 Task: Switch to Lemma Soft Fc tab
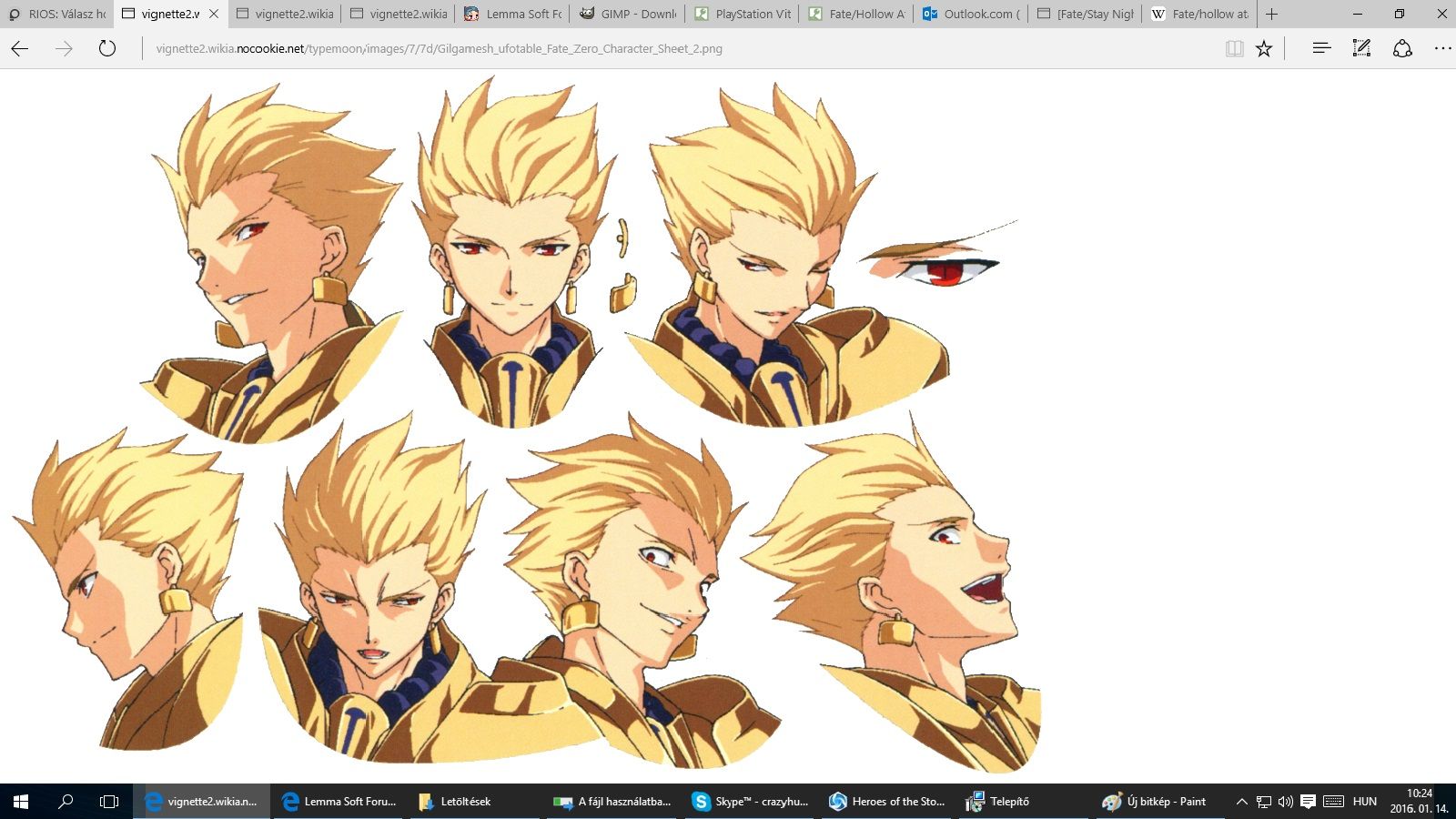coord(513,14)
